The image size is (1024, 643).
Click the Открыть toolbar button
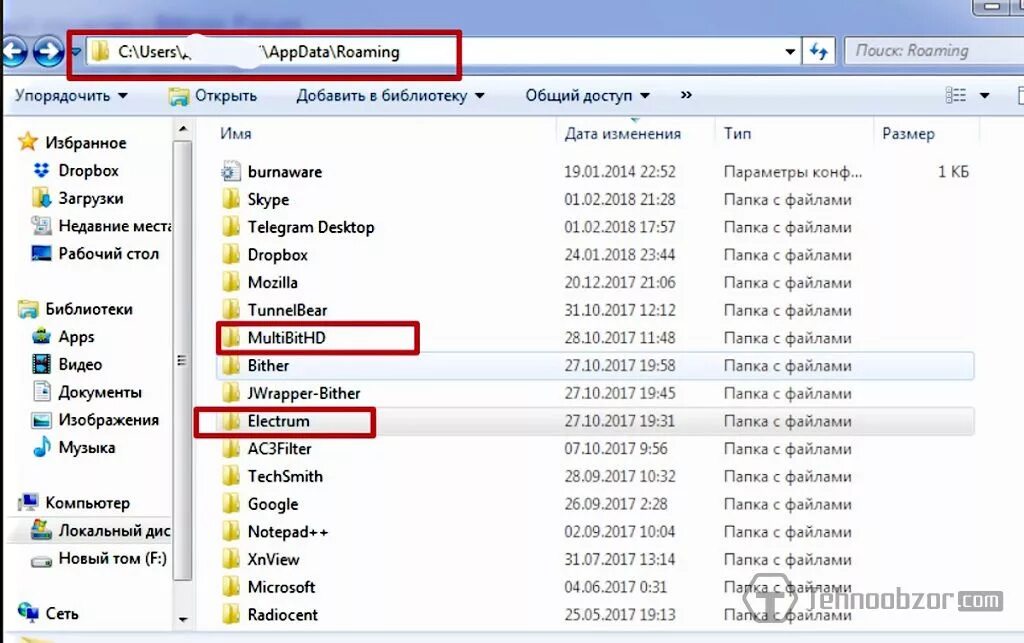pyautogui.click(x=213, y=96)
